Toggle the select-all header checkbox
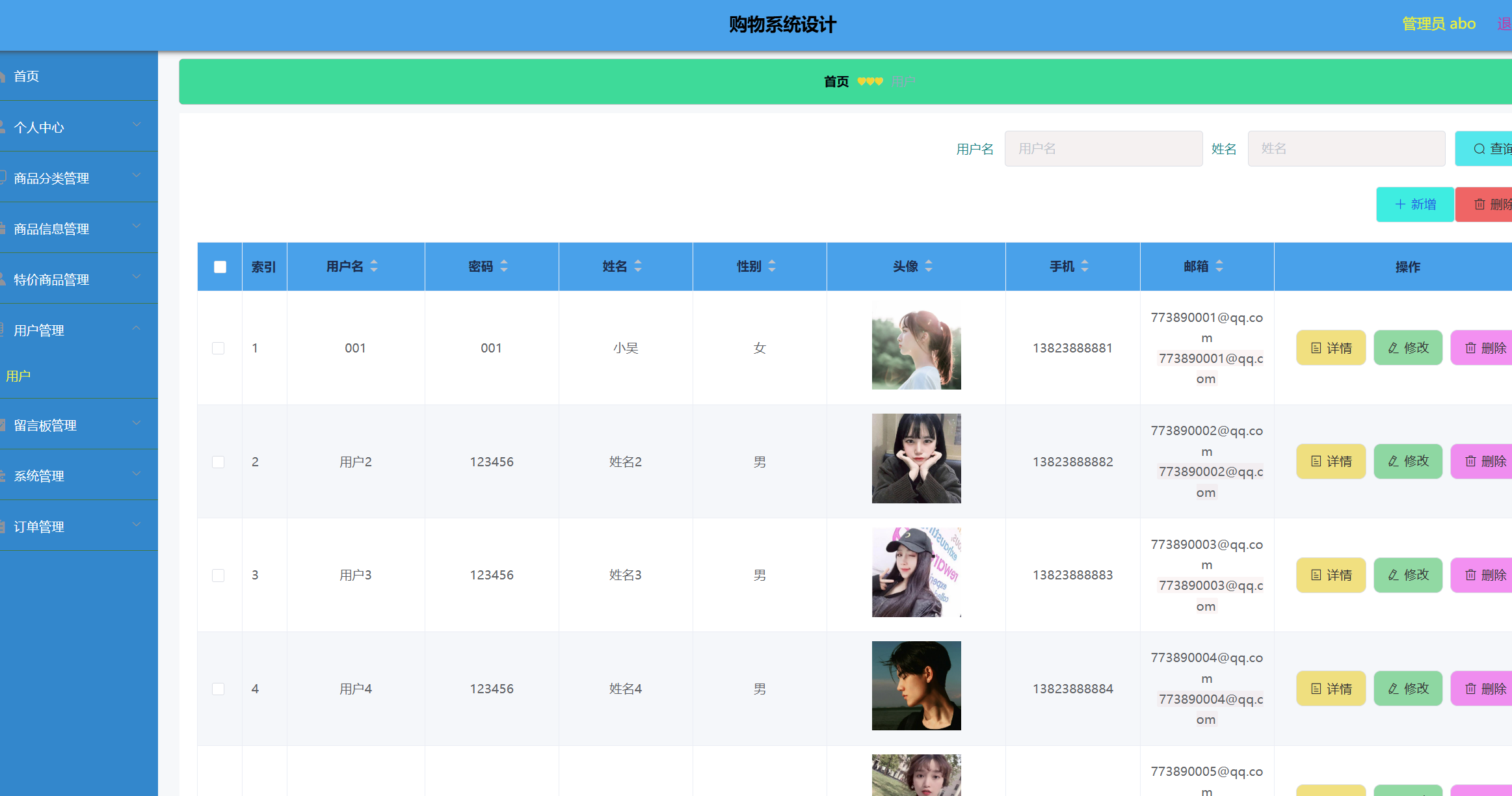The width and height of the screenshot is (1512, 796). [x=220, y=267]
